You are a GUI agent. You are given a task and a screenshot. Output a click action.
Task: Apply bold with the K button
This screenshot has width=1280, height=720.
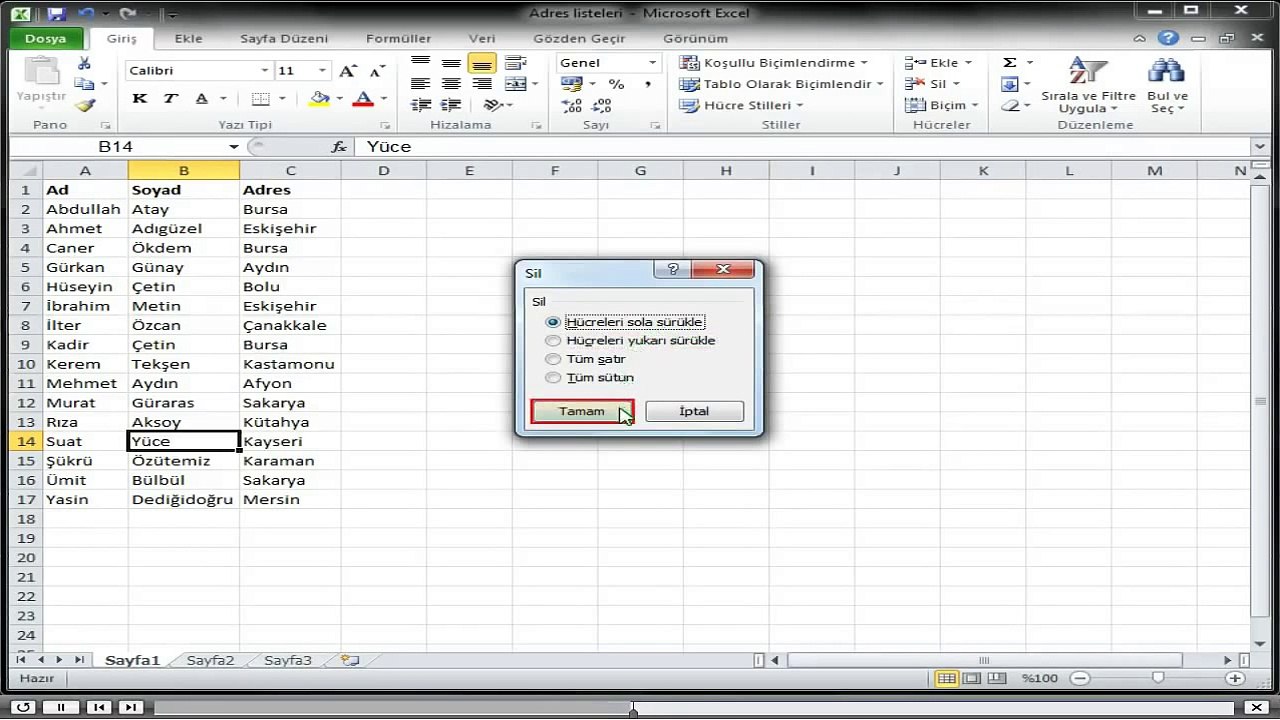pos(140,98)
